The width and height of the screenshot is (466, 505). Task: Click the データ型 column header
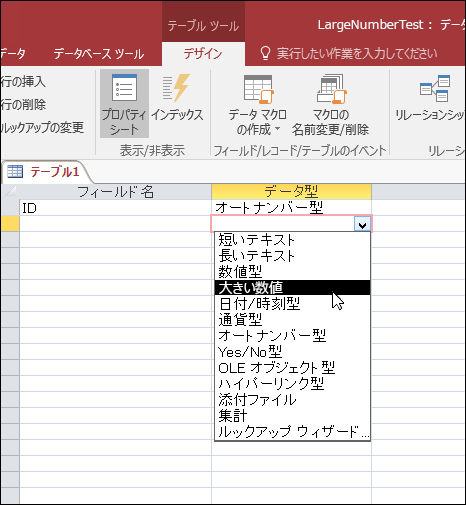[x=291, y=192]
